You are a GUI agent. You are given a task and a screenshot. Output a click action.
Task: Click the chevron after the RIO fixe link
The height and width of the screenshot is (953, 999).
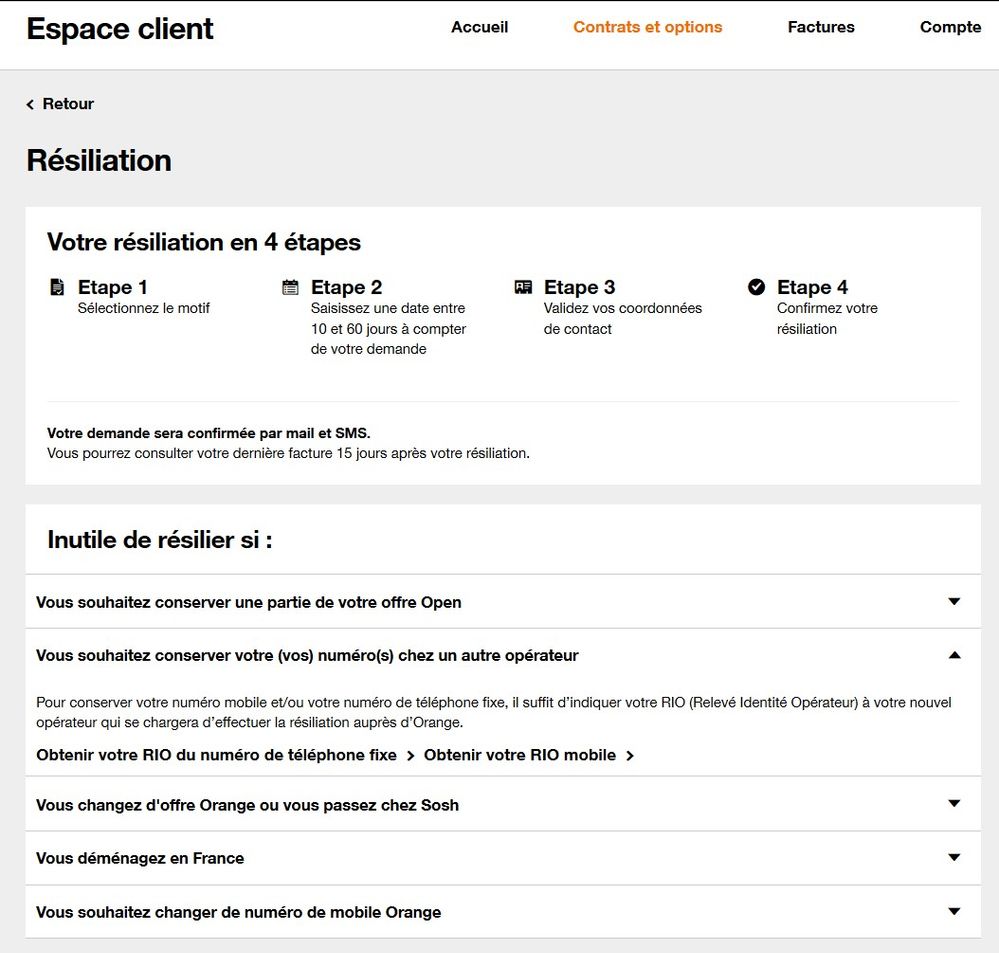[409, 756]
